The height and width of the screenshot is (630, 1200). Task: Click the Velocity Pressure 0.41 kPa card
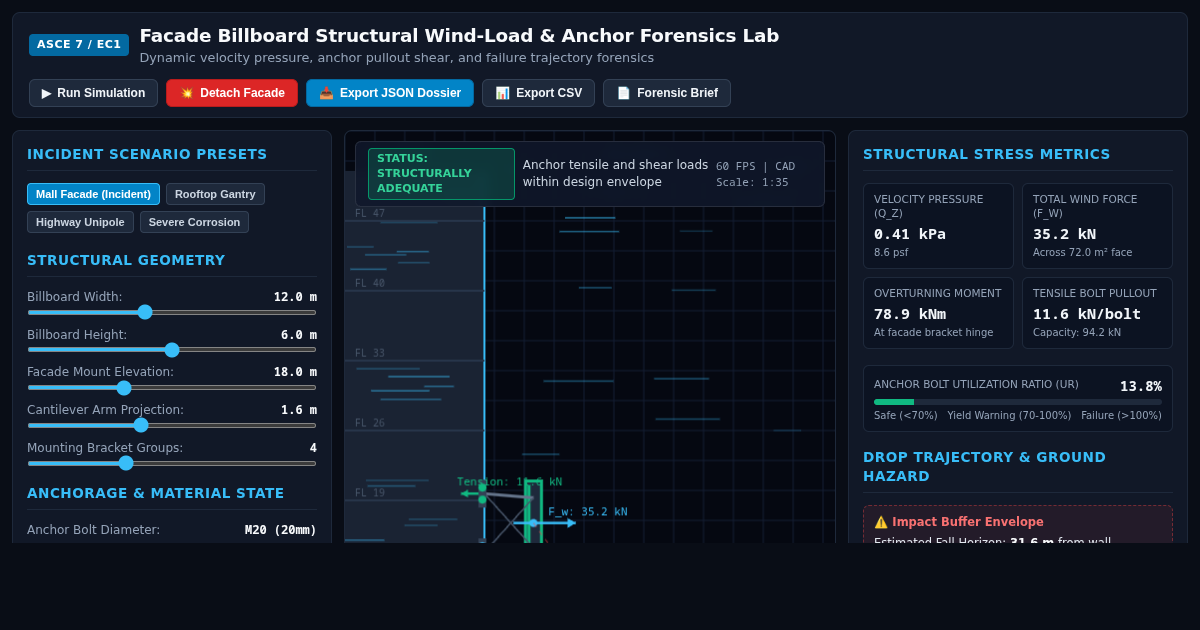938,226
